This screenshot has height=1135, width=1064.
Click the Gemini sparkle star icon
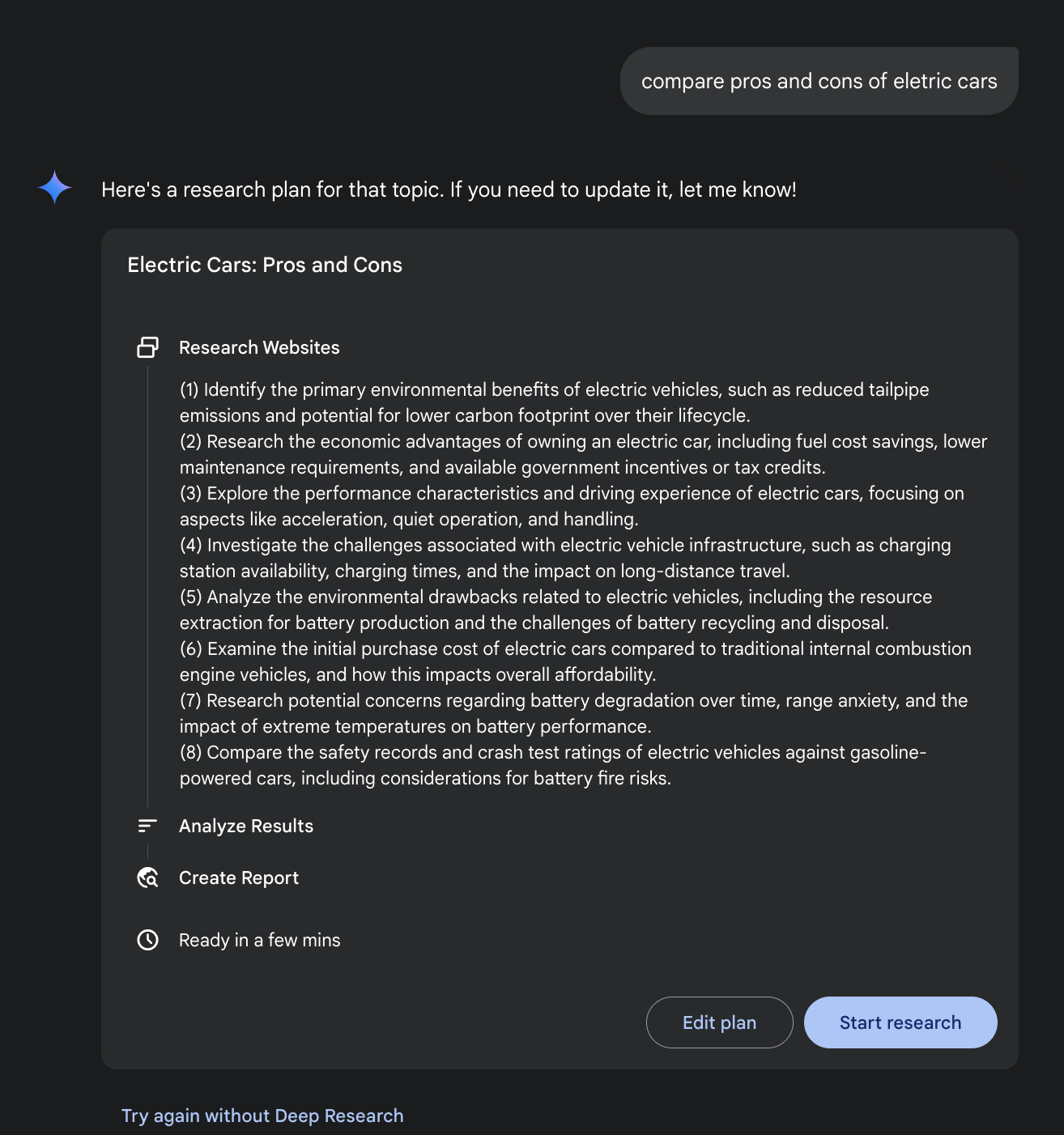[x=55, y=188]
